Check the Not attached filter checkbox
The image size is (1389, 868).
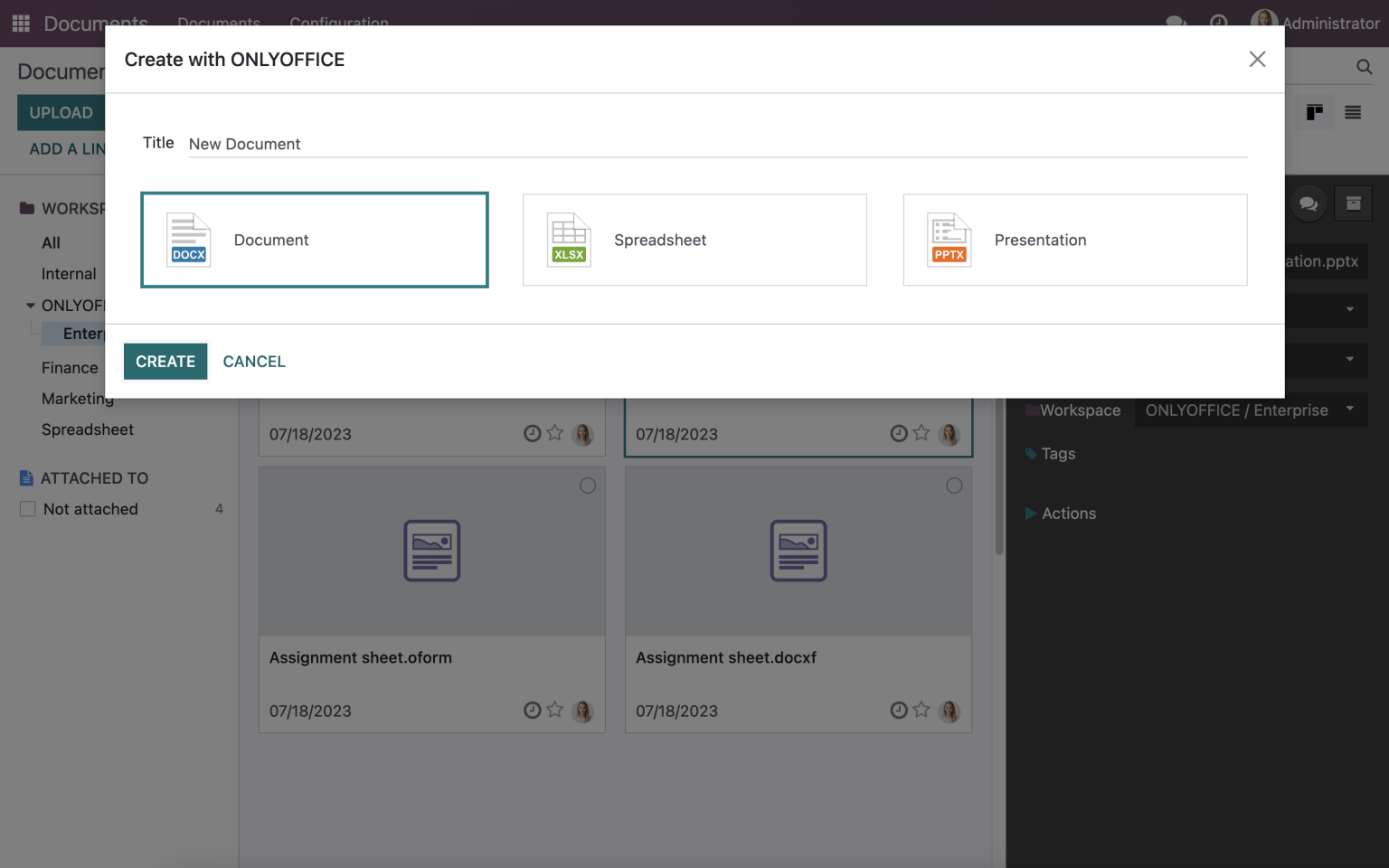(28, 509)
